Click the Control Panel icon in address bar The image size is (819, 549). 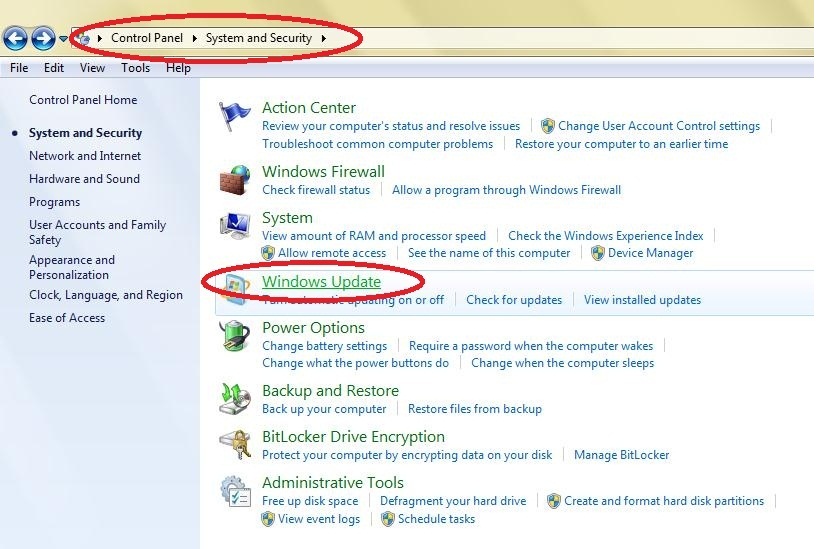coord(83,38)
